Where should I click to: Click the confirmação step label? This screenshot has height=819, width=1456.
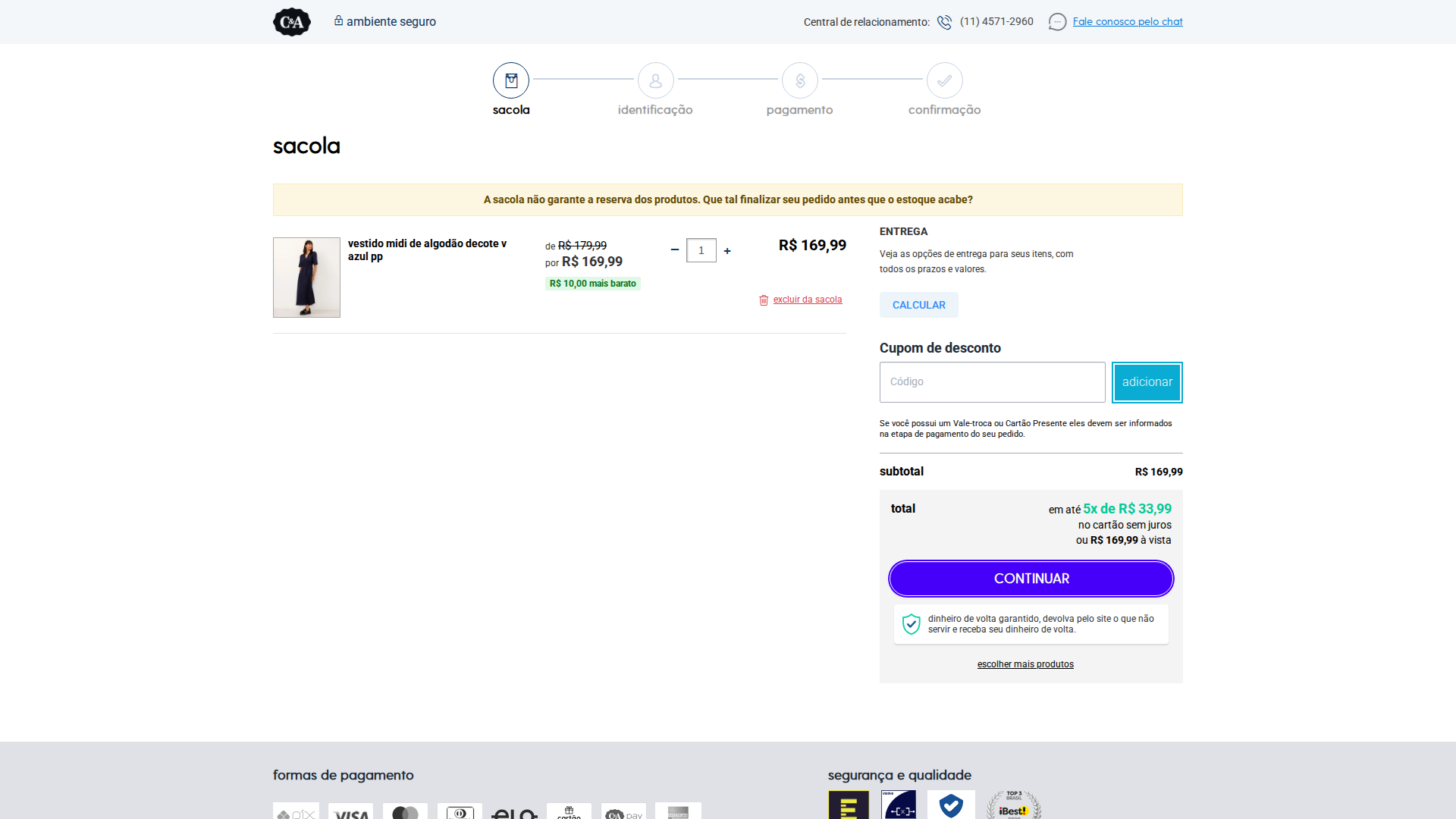tap(945, 110)
